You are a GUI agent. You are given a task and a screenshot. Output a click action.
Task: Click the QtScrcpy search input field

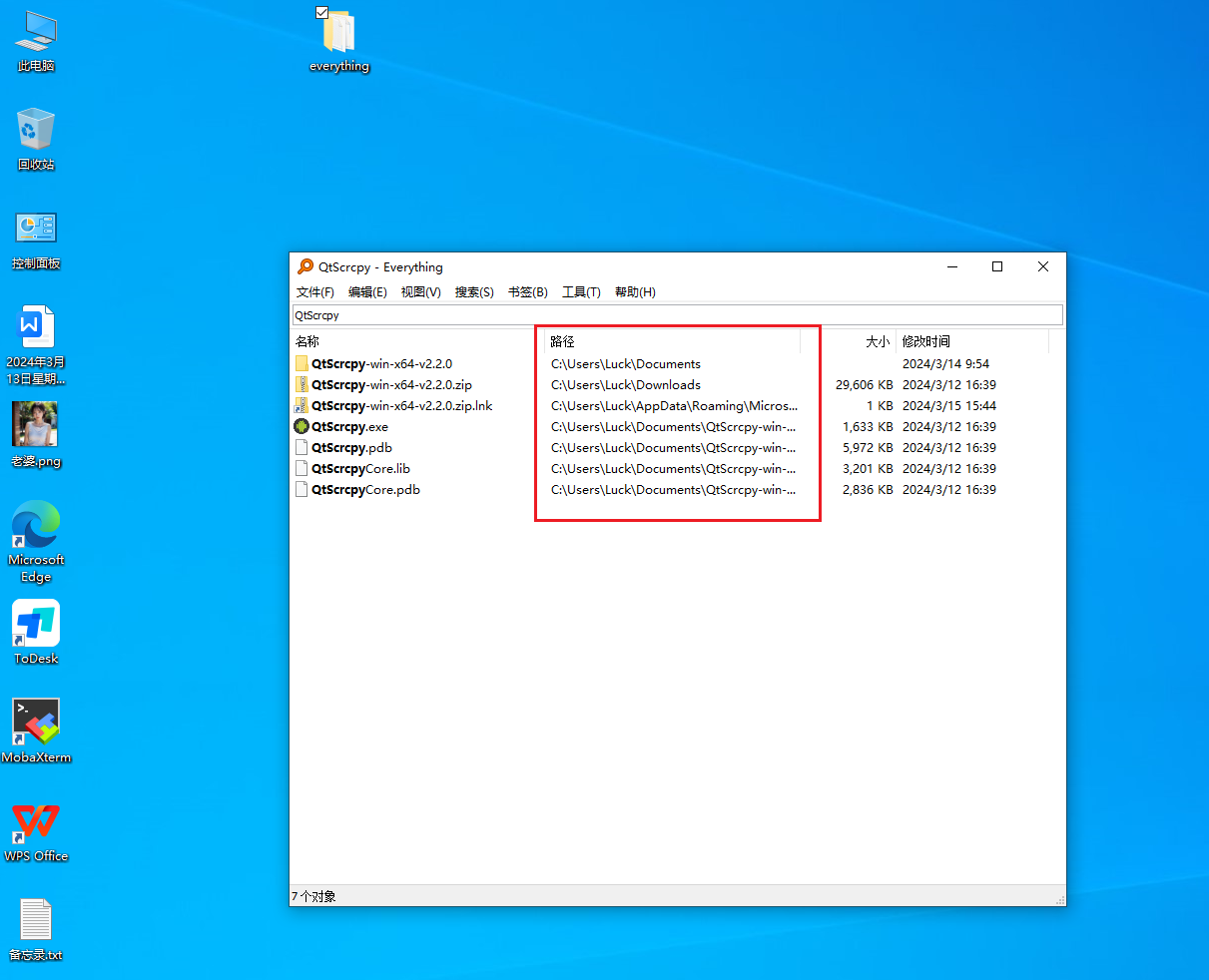click(677, 315)
